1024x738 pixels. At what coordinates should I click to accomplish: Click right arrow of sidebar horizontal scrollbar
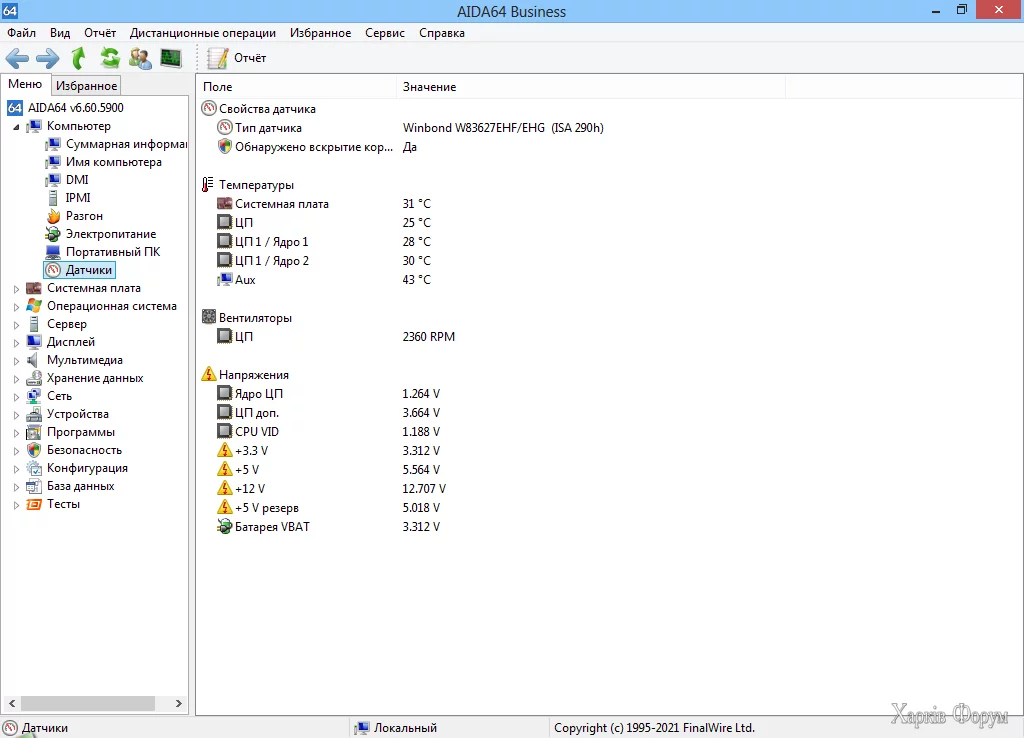179,703
